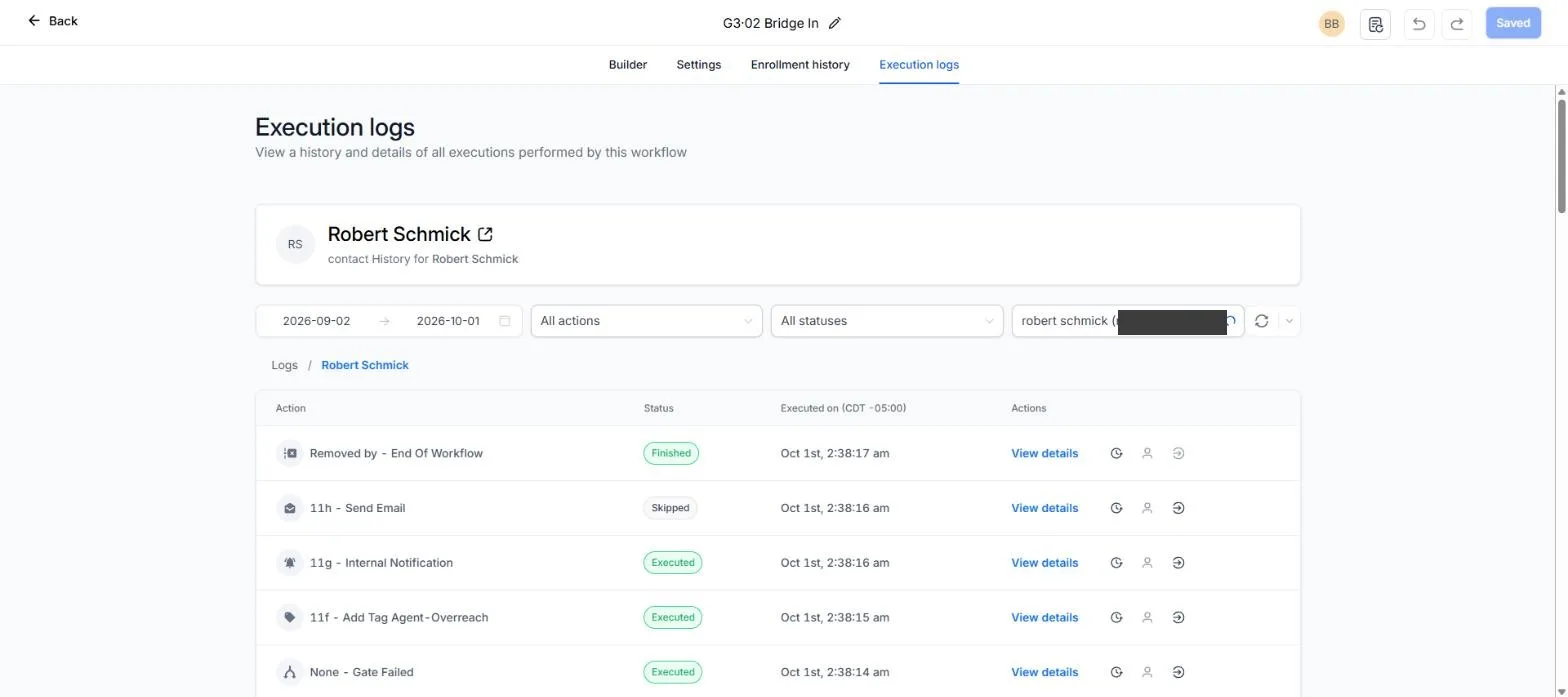View details for 11f Add Tag Agent-Overreach

[x=1045, y=617]
